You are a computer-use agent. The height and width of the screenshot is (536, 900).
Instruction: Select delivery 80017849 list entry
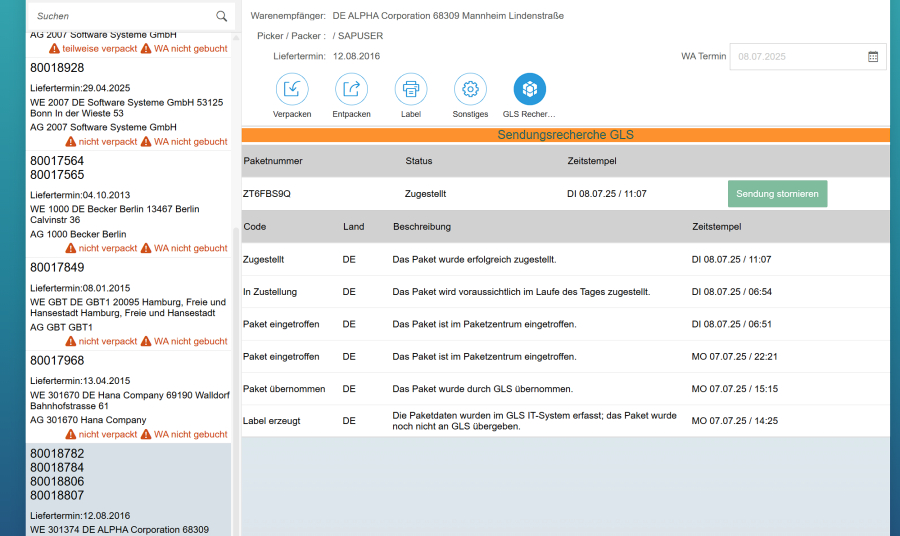[128, 295]
